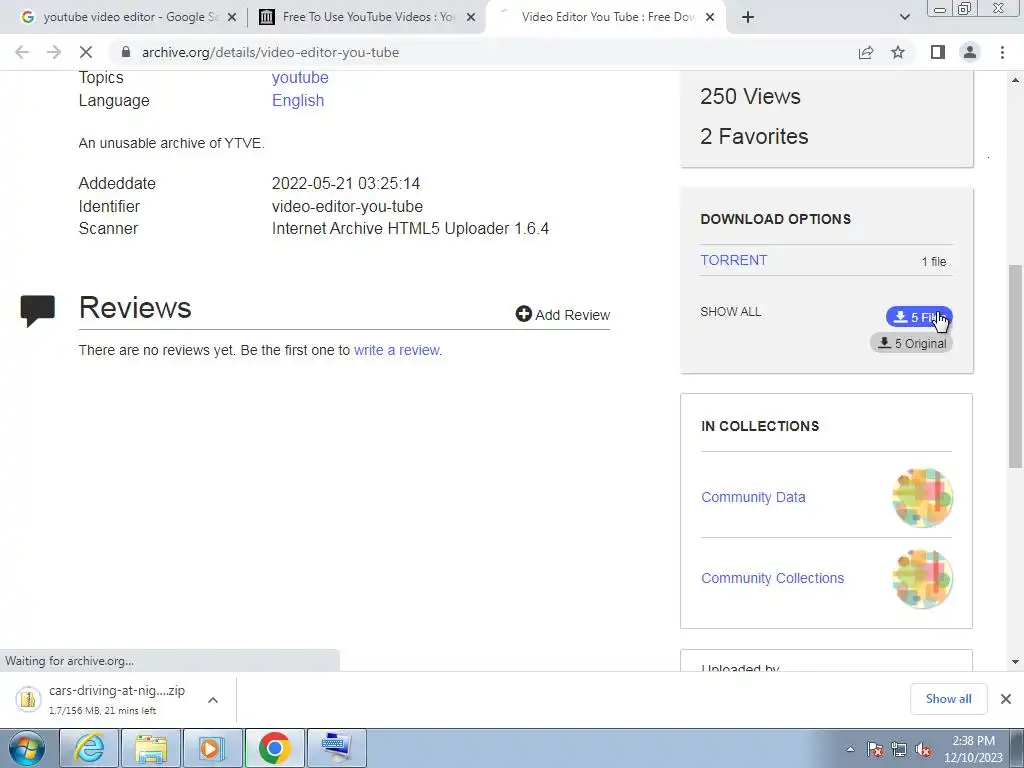Open the Community Collections link
The width and height of the screenshot is (1024, 768).
(773, 578)
